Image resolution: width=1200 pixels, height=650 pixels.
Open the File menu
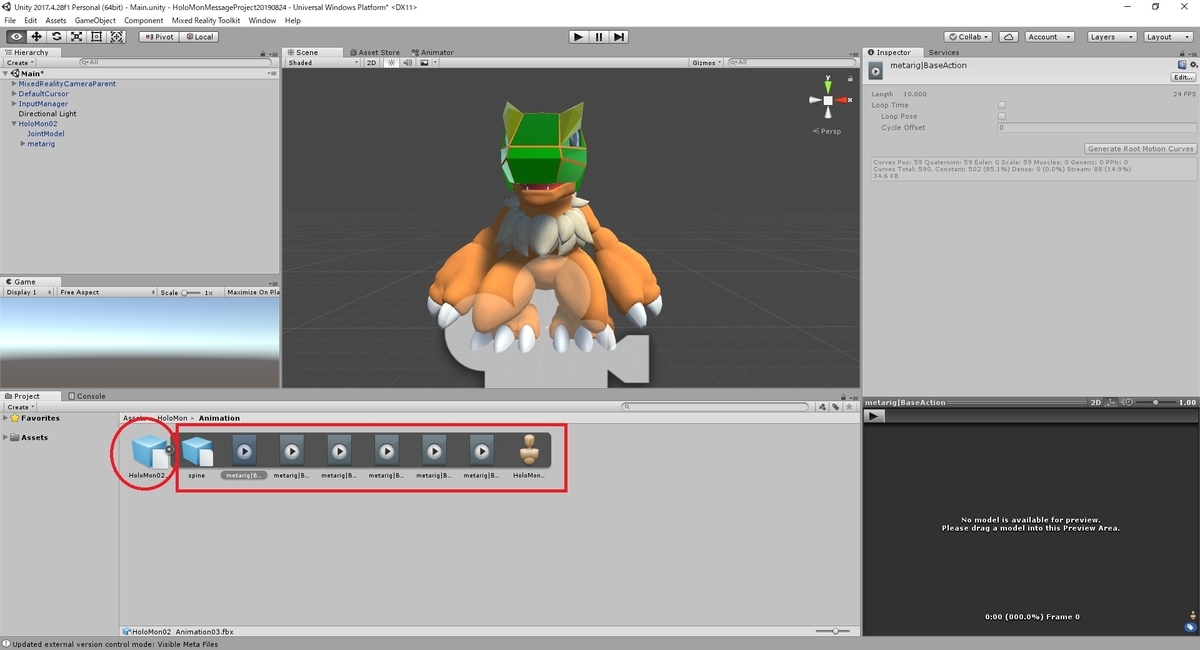pos(10,20)
